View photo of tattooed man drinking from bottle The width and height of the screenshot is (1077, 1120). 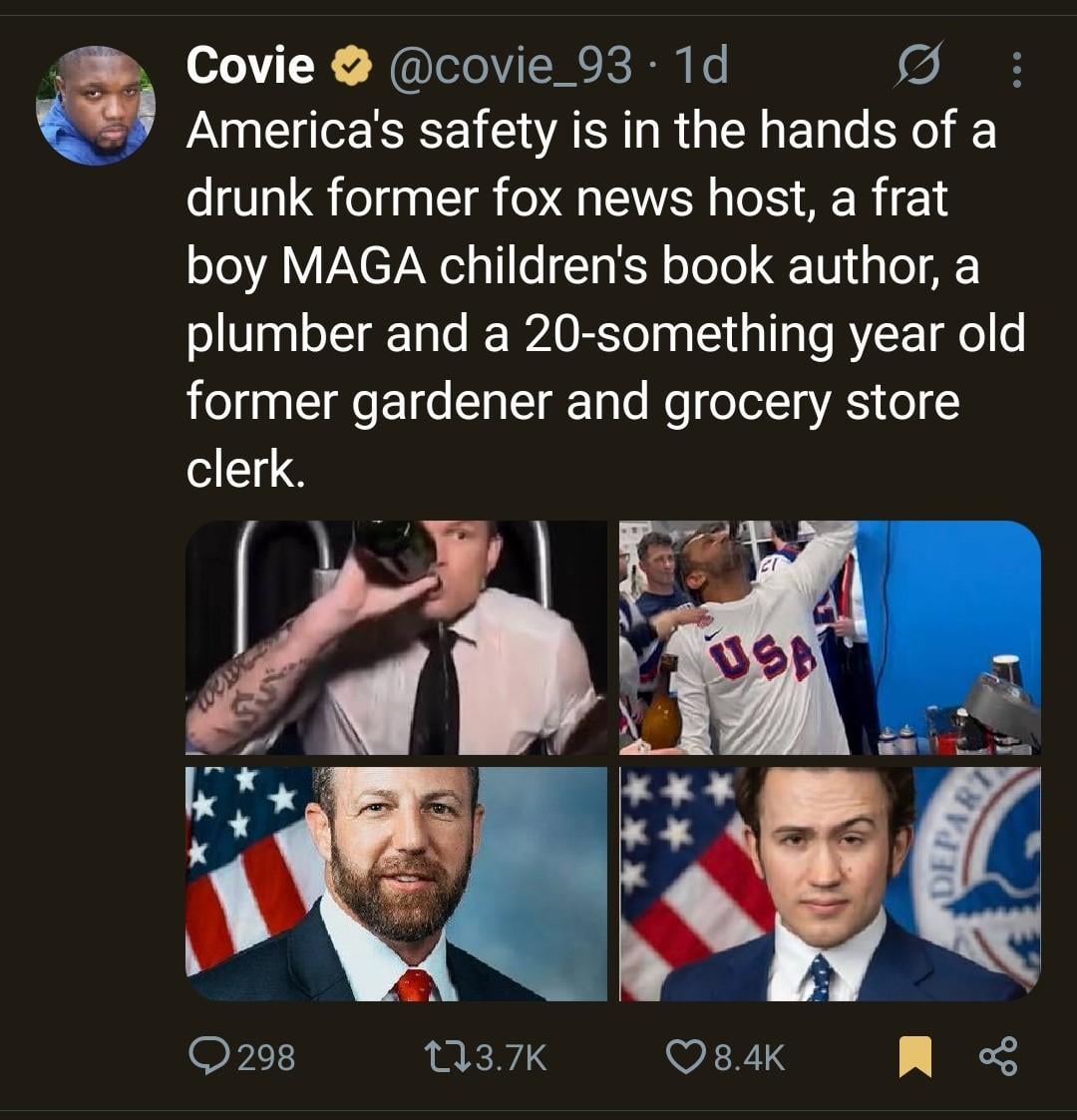tap(396, 637)
